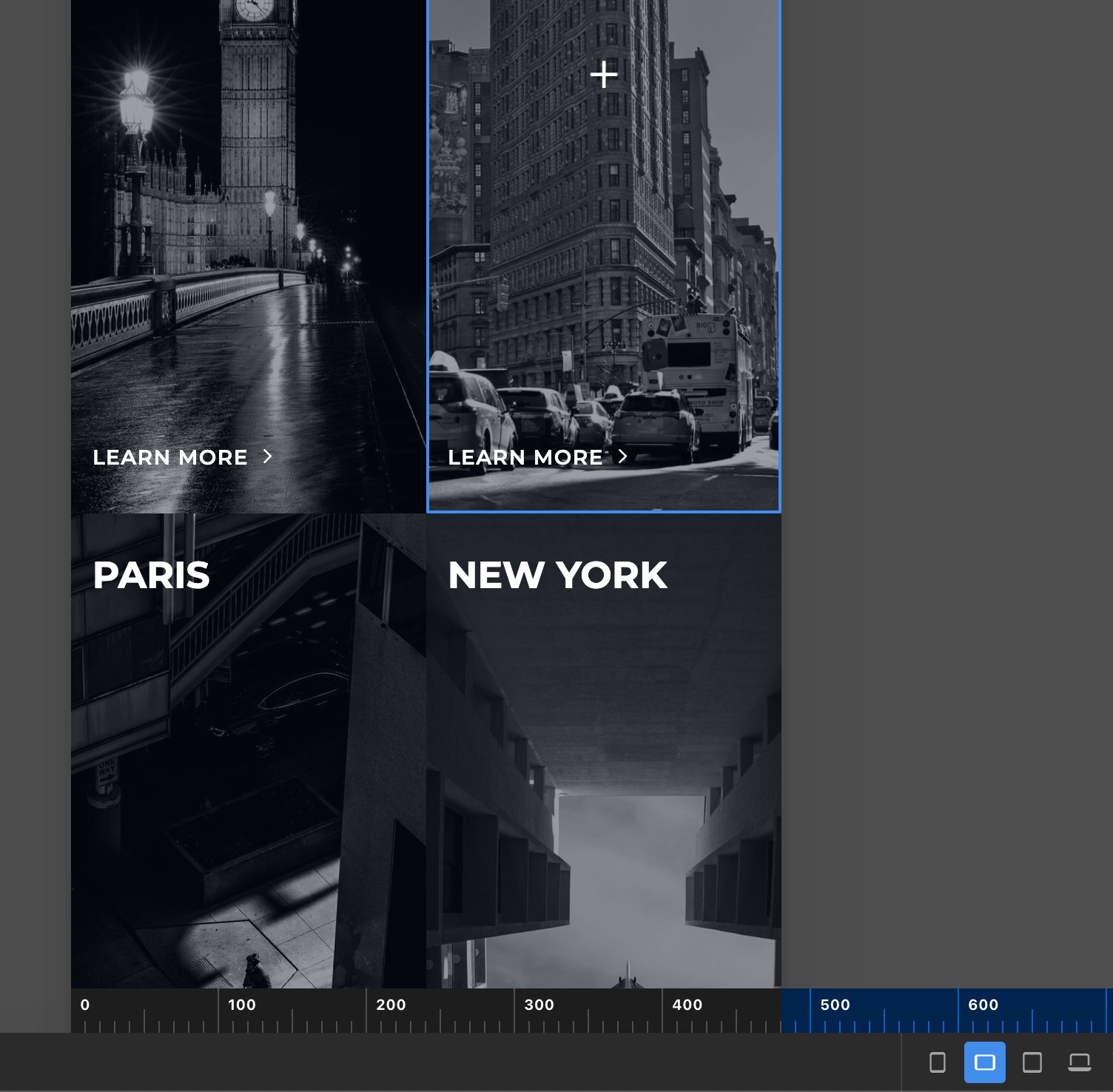Select the active mobile landscape breakpoint icon
Image resolution: width=1113 pixels, height=1092 pixels.
pos(984,1062)
